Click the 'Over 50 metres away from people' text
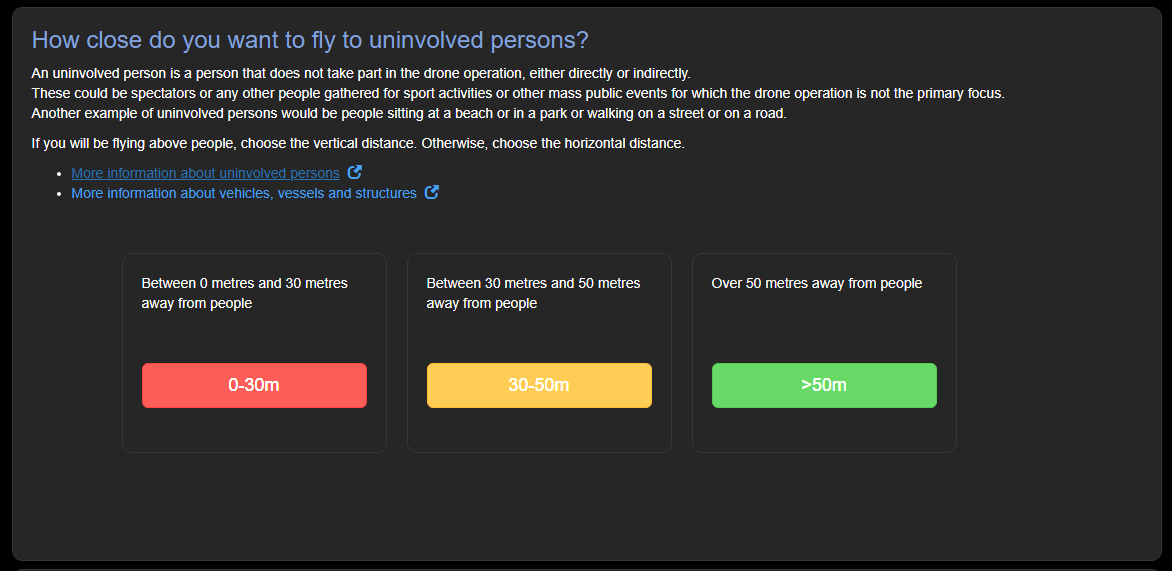 click(x=817, y=284)
